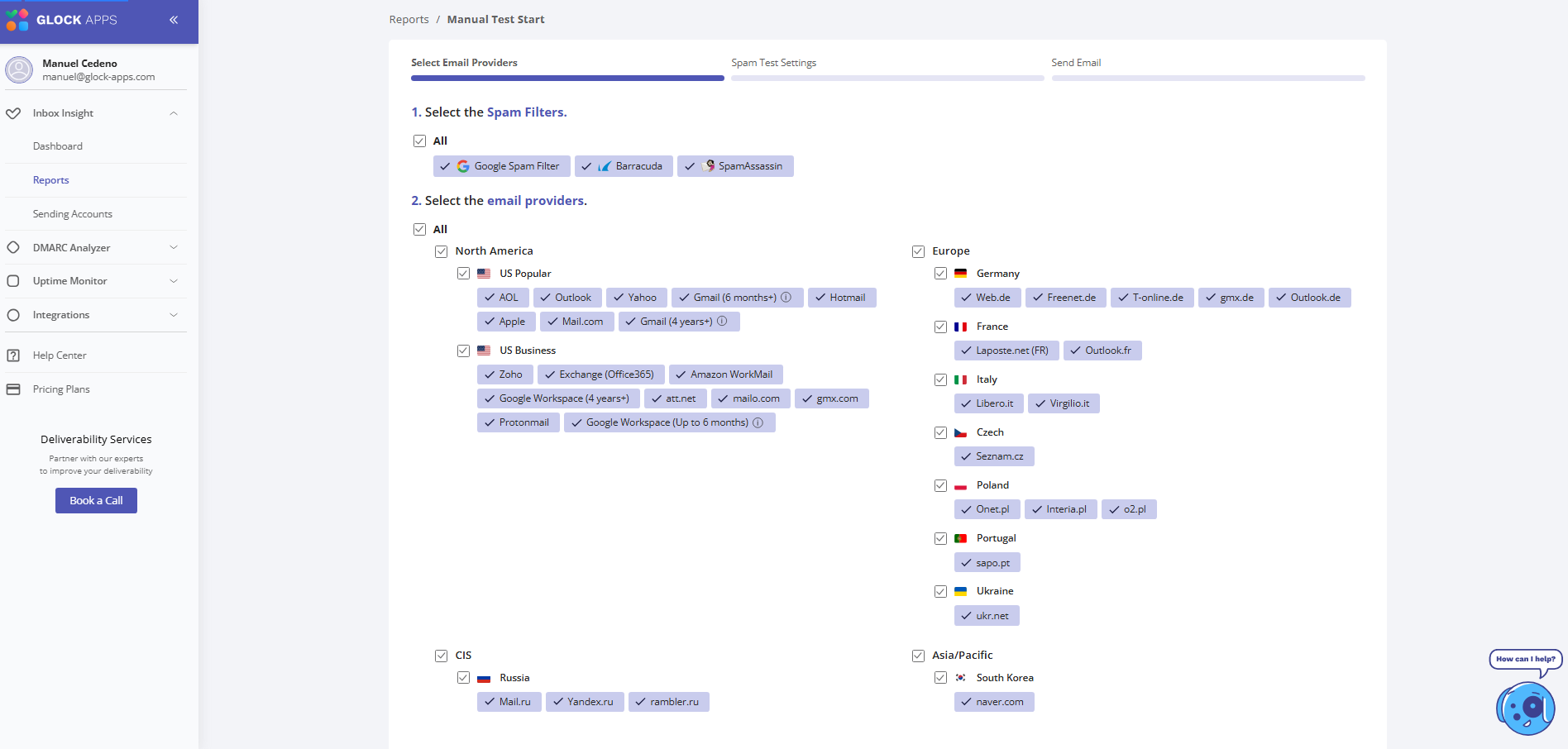Screen dimensions: 1568x749
Task: Click Select Email Providers progress bar
Action: tap(567, 79)
